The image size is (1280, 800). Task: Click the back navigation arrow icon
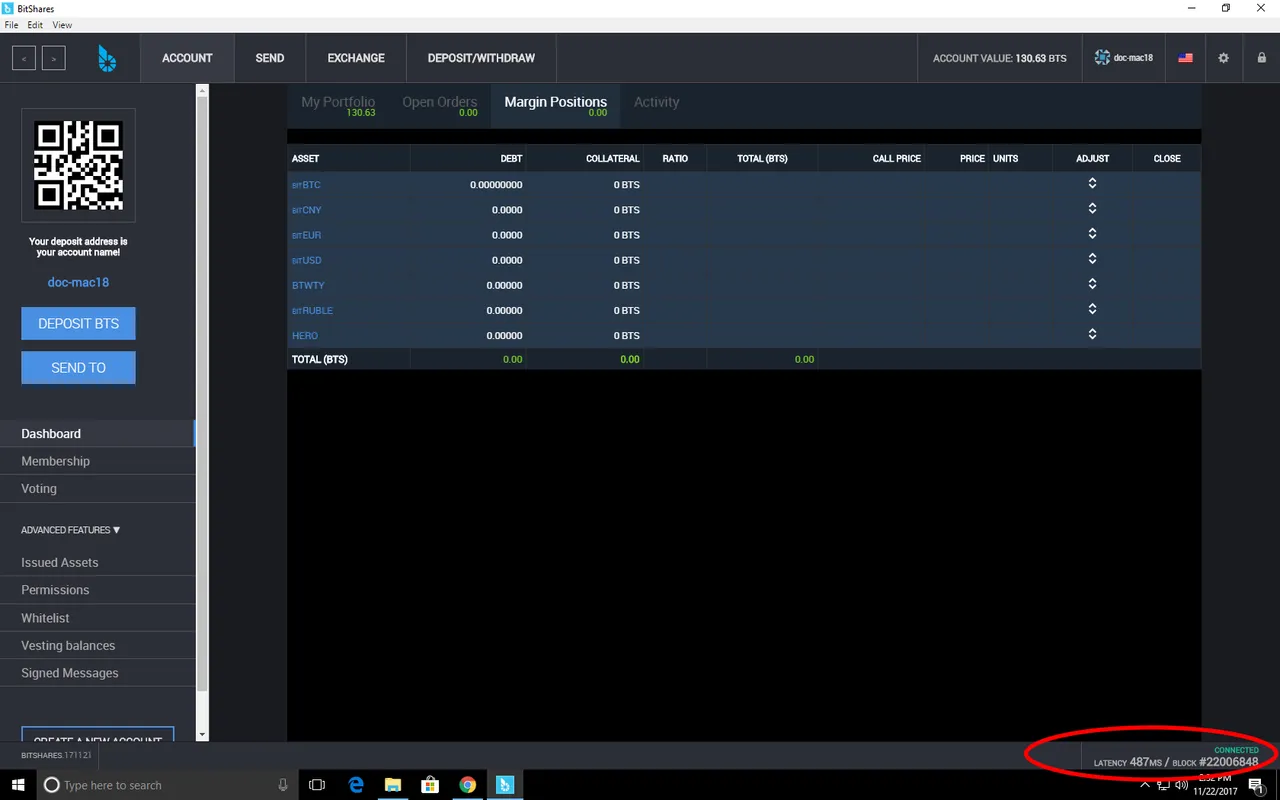pyautogui.click(x=24, y=58)
